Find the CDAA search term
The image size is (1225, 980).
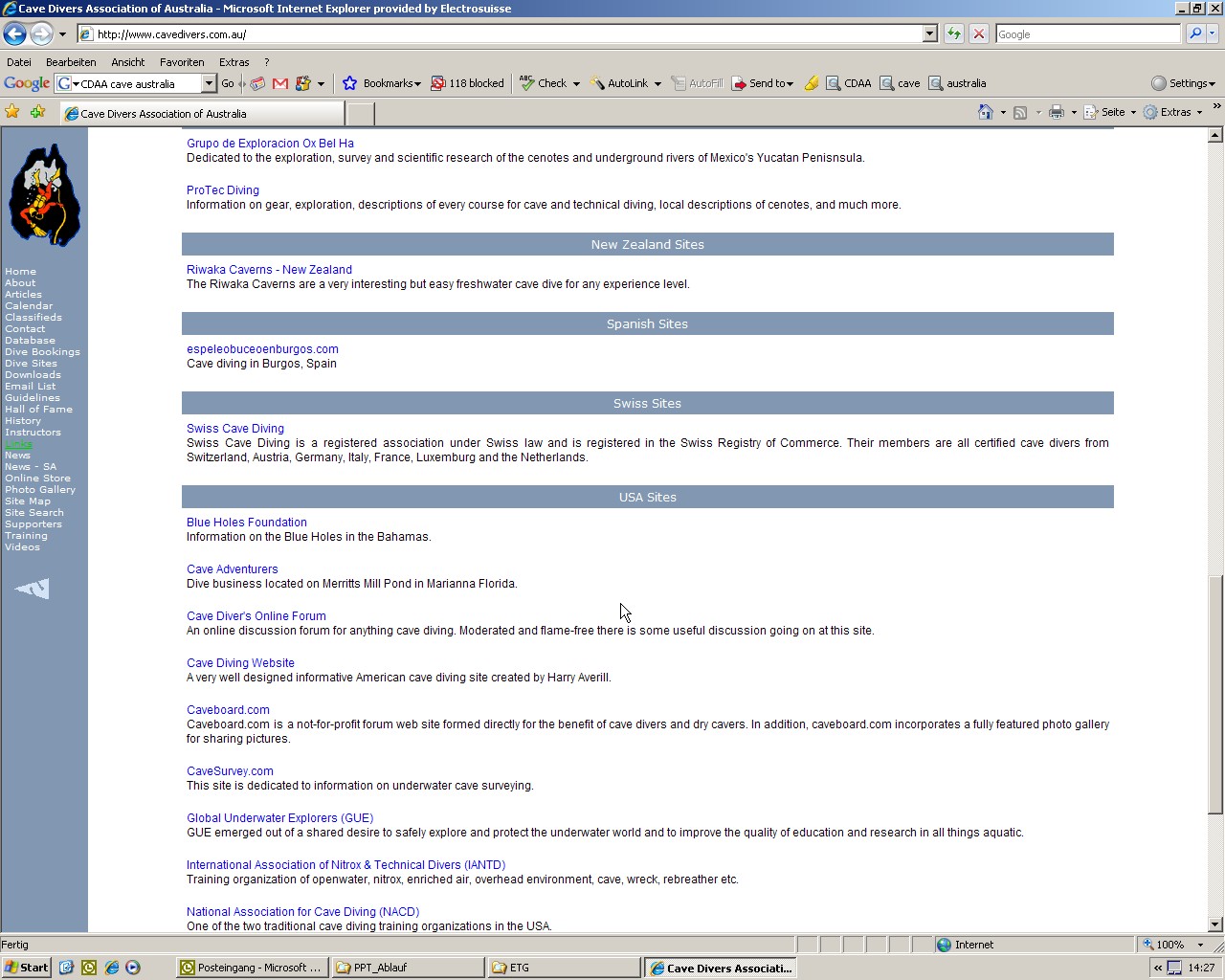coord(849,83)
